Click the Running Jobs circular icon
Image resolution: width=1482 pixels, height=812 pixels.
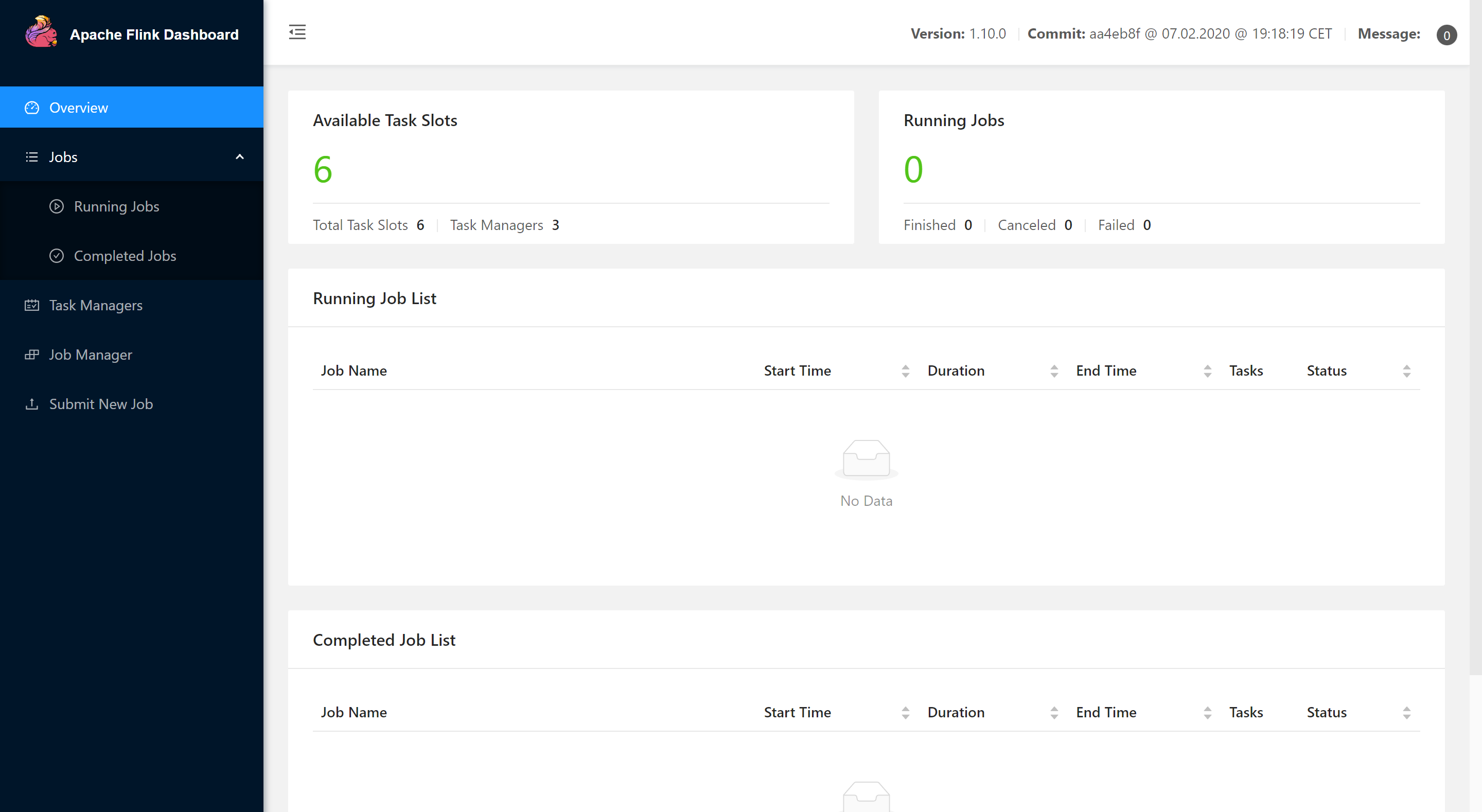click(56, 207)
